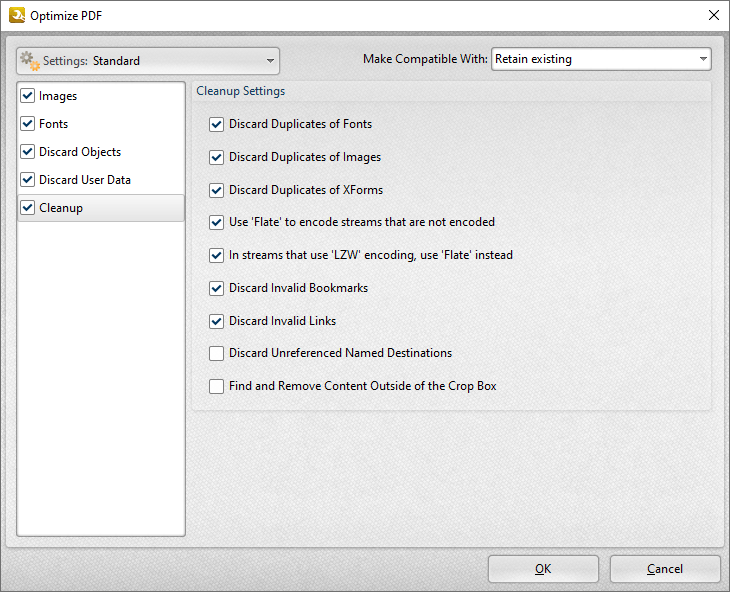730x592 pixels.
Task: Click the OK button
Action: pyautogui.click(x=543, y=569)
